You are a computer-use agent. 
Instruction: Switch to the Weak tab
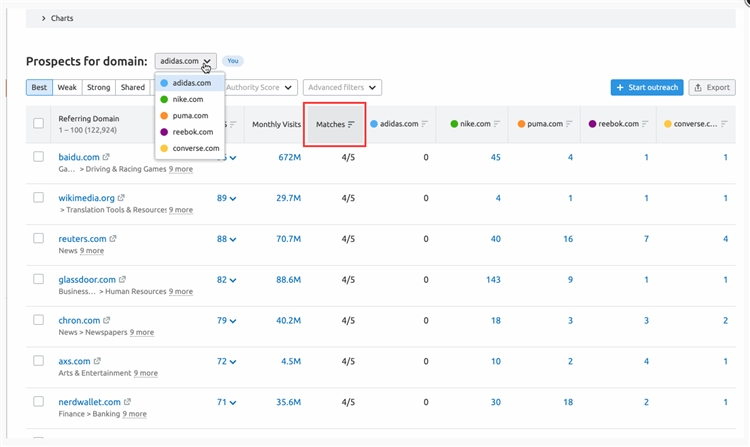click(67, 87)
